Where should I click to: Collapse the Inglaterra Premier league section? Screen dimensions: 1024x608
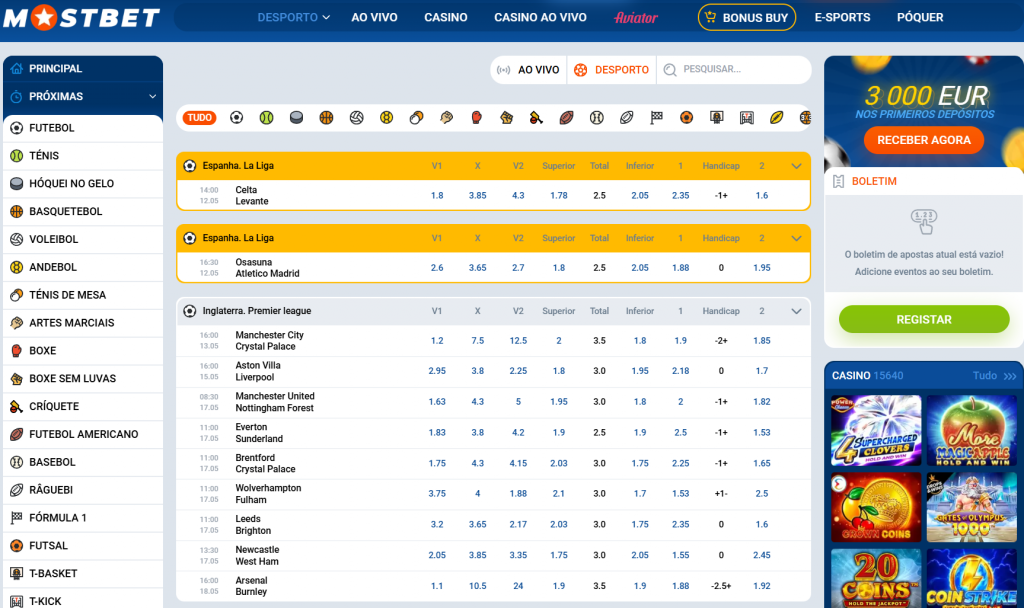point(796,312)
